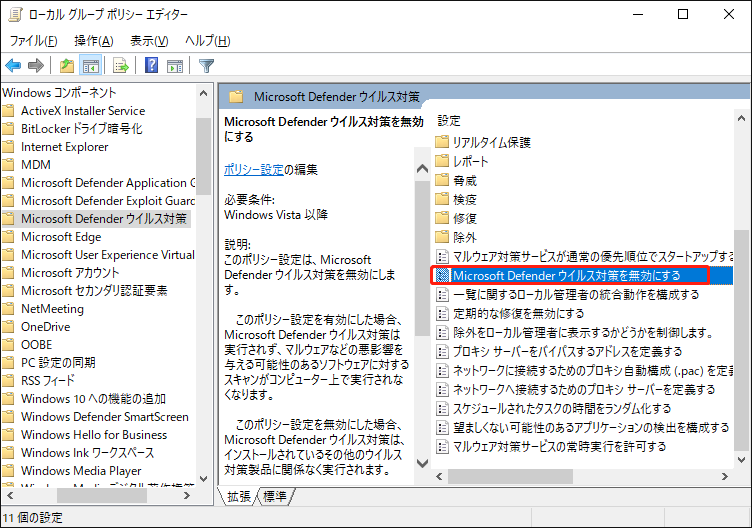Click tree pane scroll down arrow
Screen dimensions: 752x528
point(203,478)
